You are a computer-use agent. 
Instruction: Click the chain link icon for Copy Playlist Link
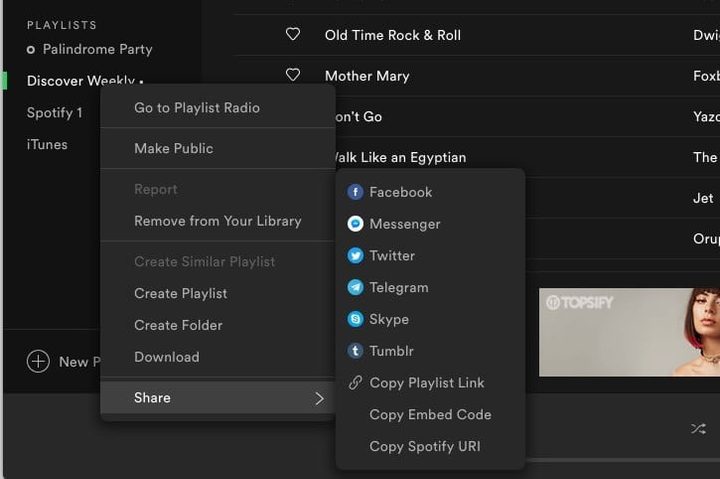pyautogui.click(x=355, y=383)
